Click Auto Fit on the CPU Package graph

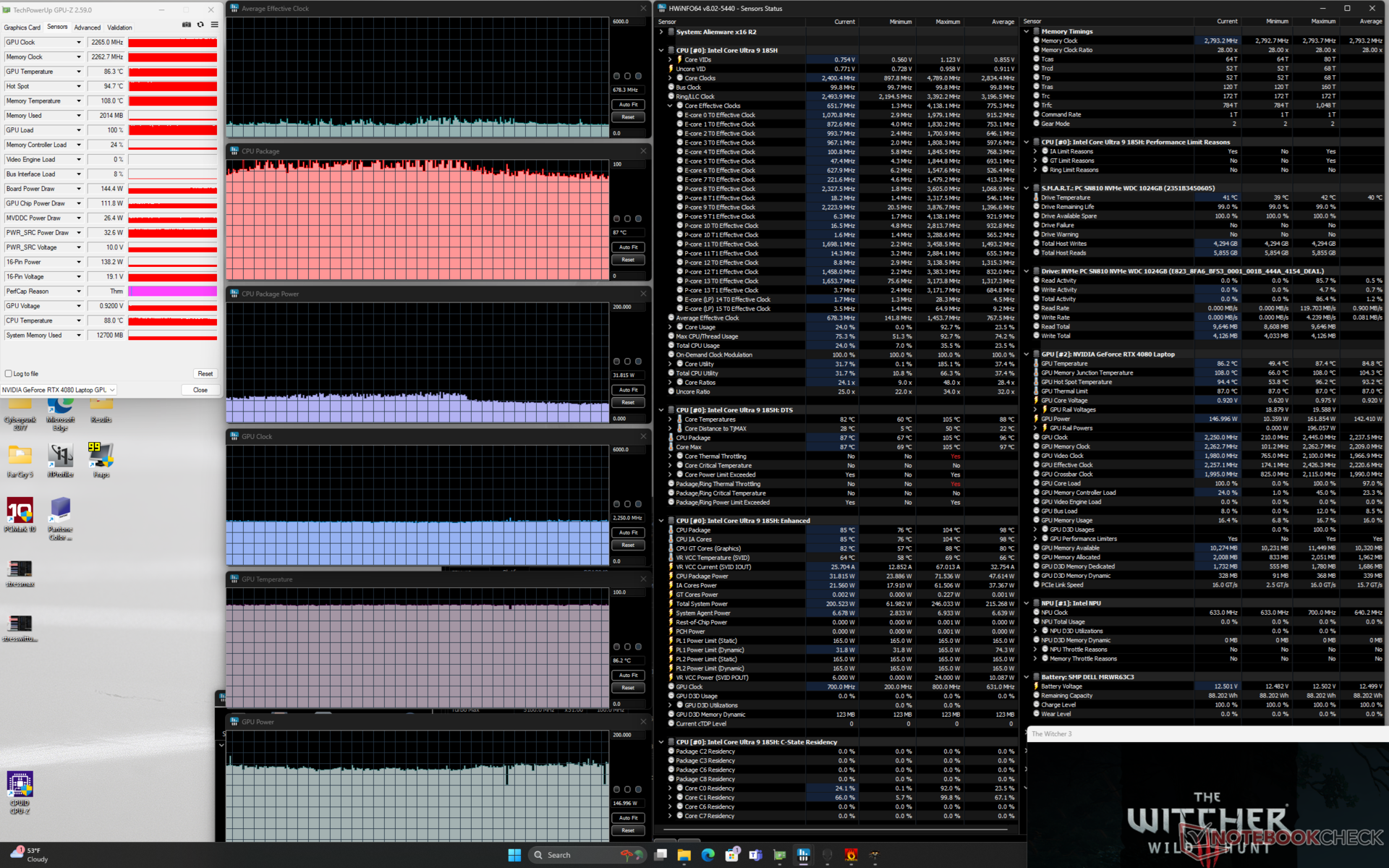(x=628, y=247)
